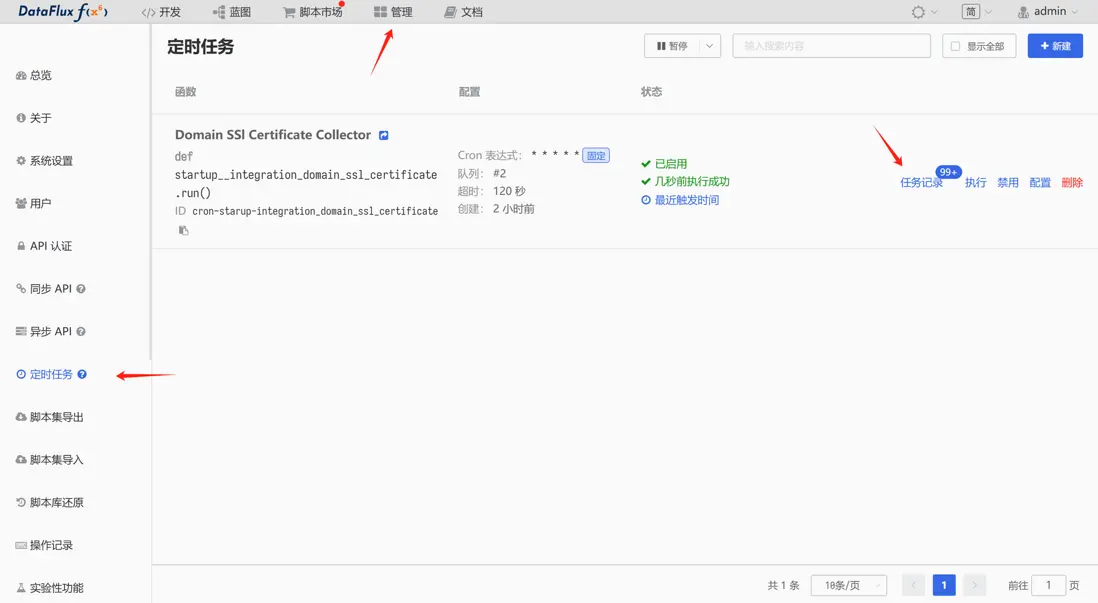Open 脚本集导入 in the sidebar
1098x603 pixels.
click(50, 459)
